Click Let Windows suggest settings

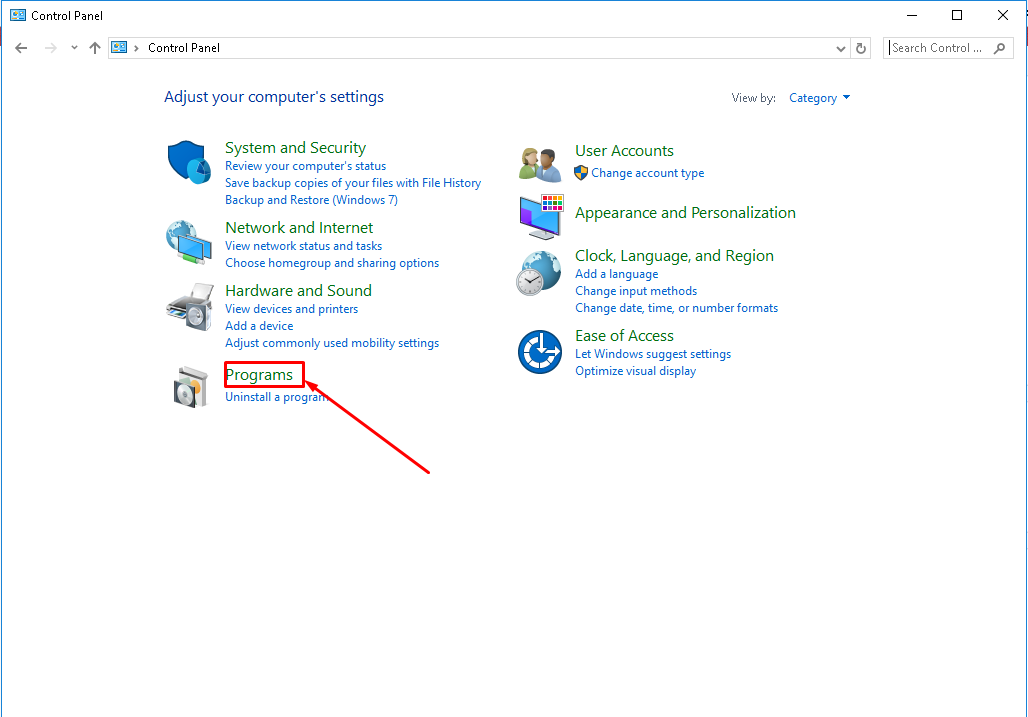tap(653, 354)
